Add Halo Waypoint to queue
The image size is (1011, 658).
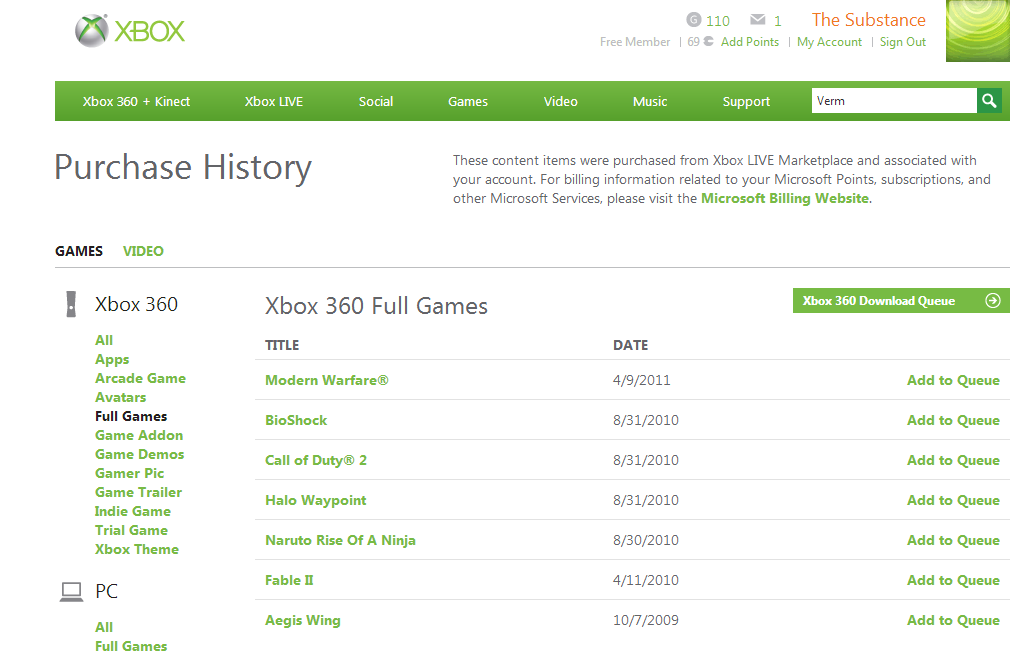(953, 500)
